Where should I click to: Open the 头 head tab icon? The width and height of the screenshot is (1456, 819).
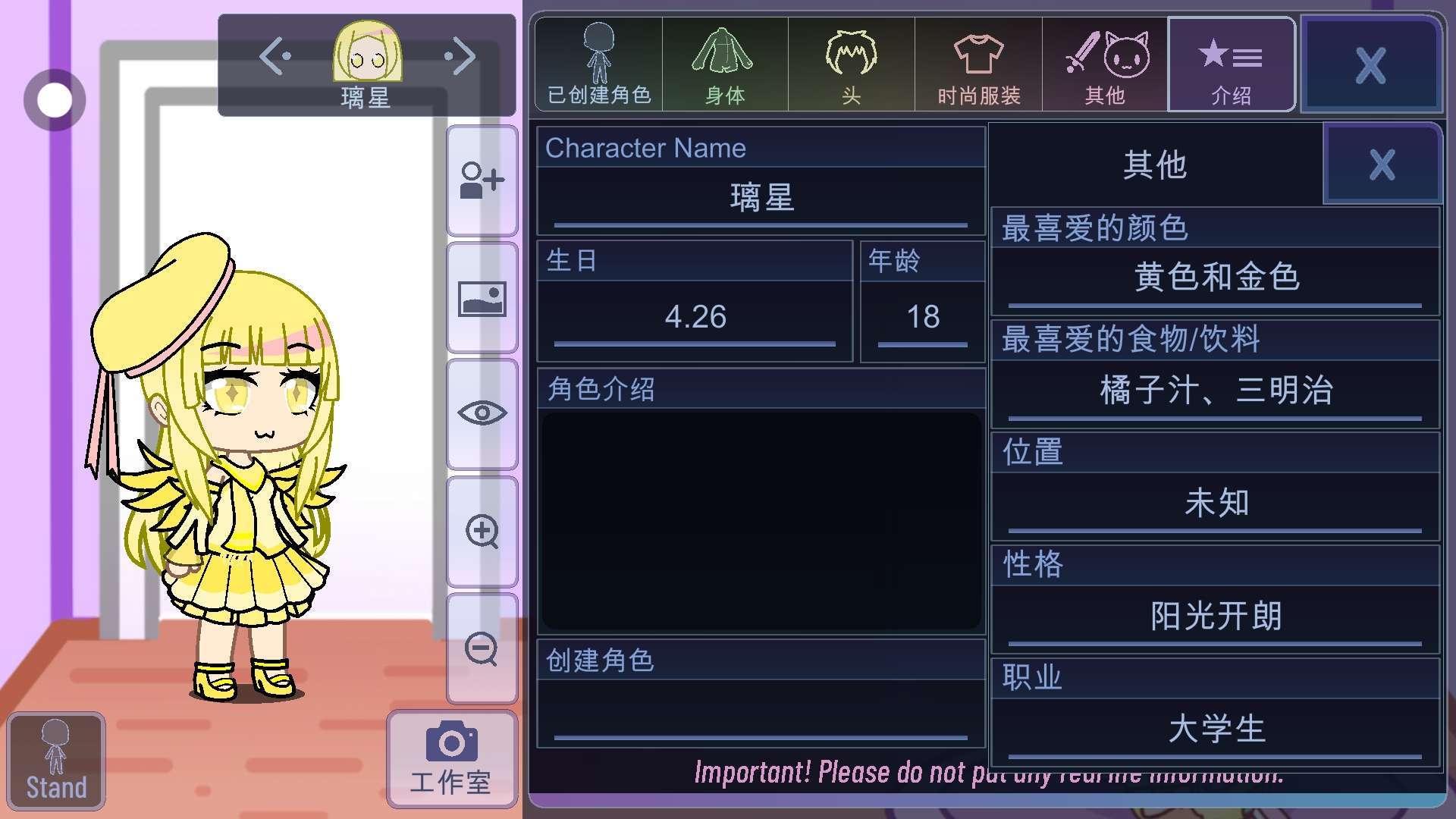852,65
